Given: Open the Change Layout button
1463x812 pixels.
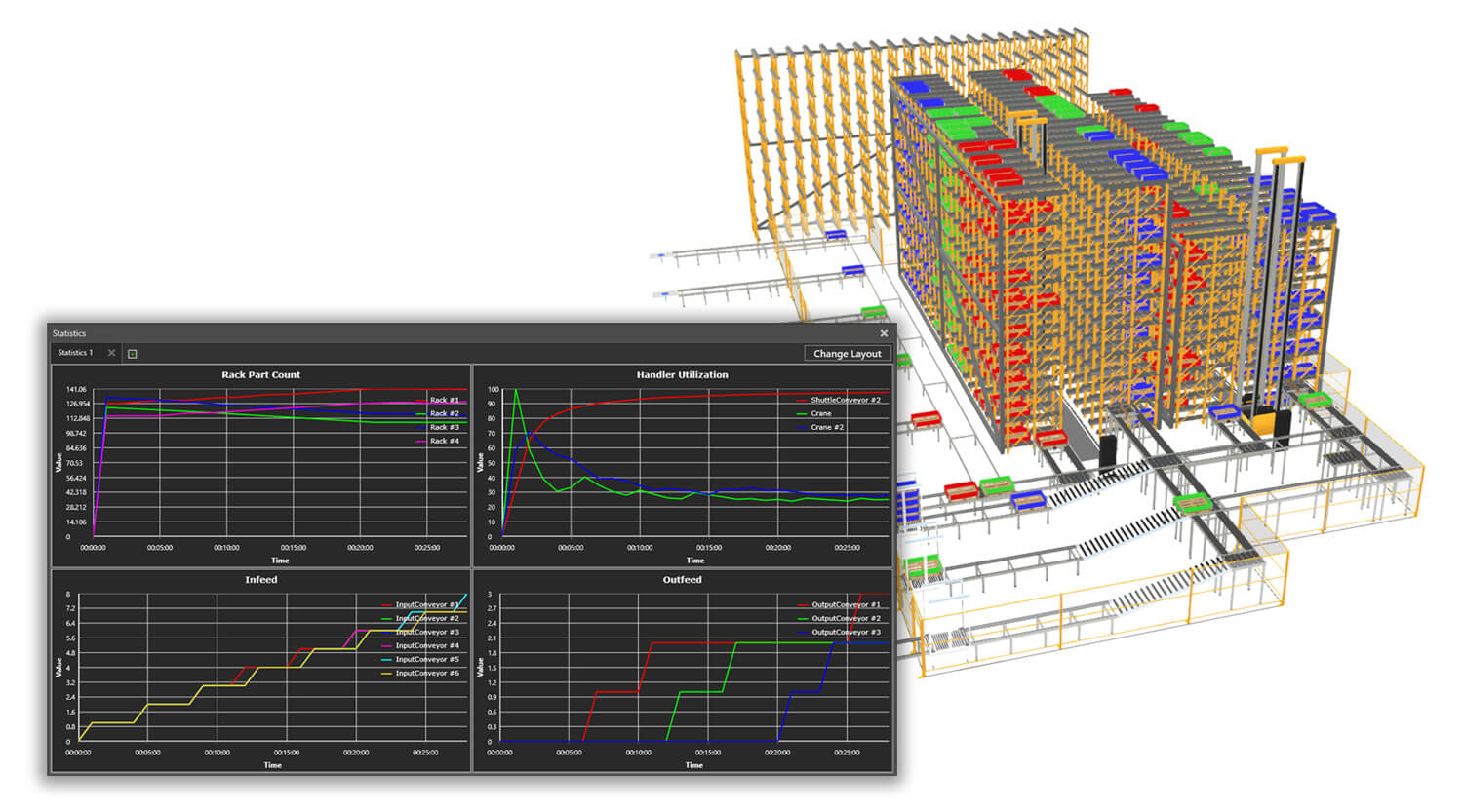Looking at the screenshot, I should (x=847, y=353).
